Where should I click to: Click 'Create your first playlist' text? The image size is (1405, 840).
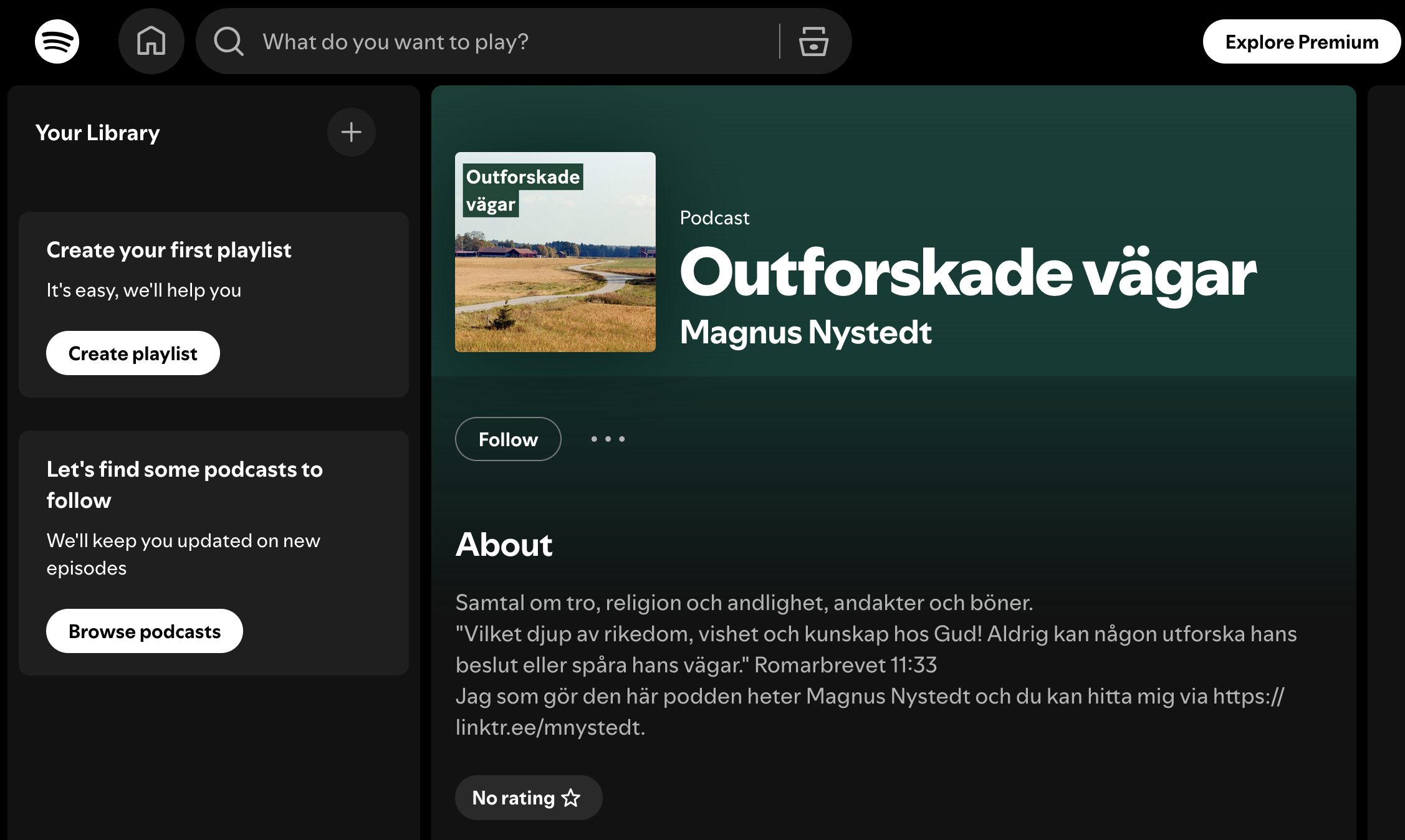pos(169,250)
